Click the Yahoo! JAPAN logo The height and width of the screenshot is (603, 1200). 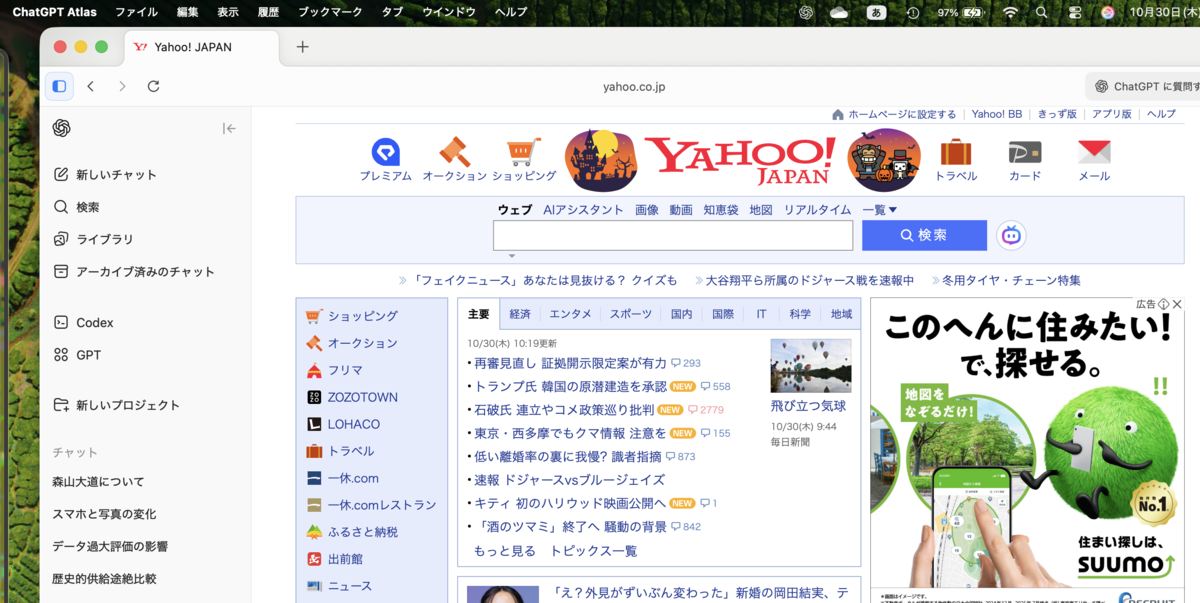(740, 160)
